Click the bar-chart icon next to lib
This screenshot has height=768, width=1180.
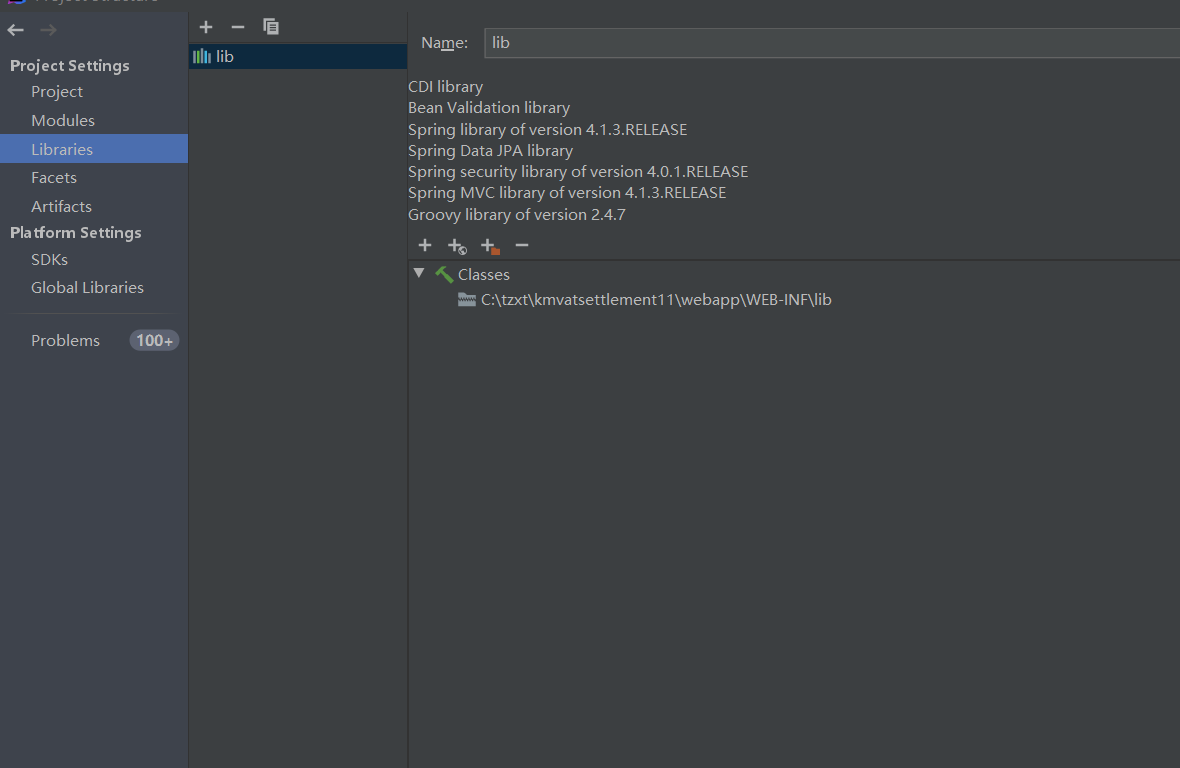click(x=202, y=56)
